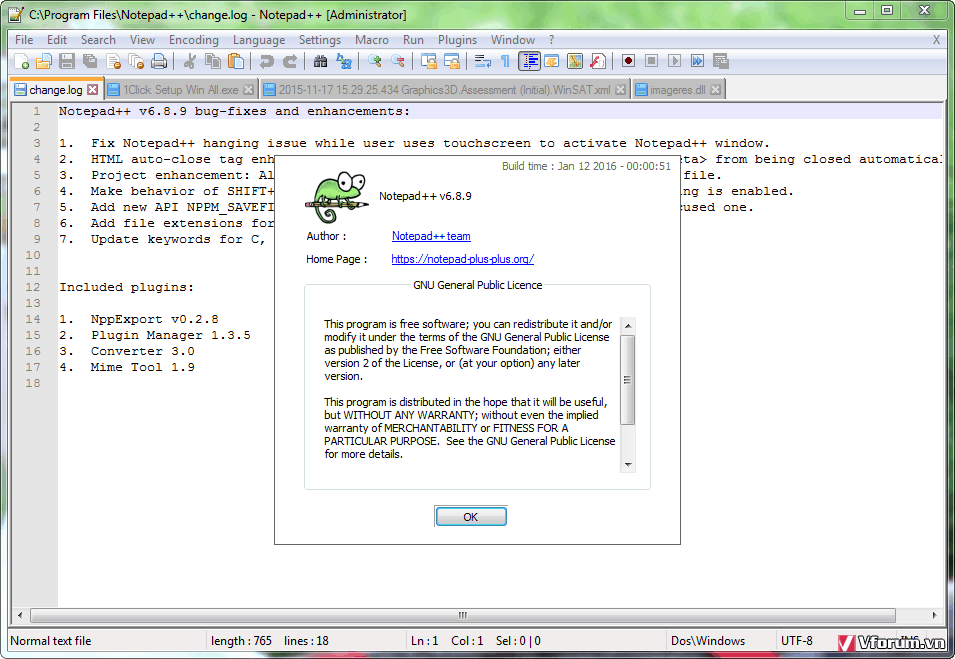Click the Zoom In magnifier icon
Screen dimensions: 955x659
[375, 61]
